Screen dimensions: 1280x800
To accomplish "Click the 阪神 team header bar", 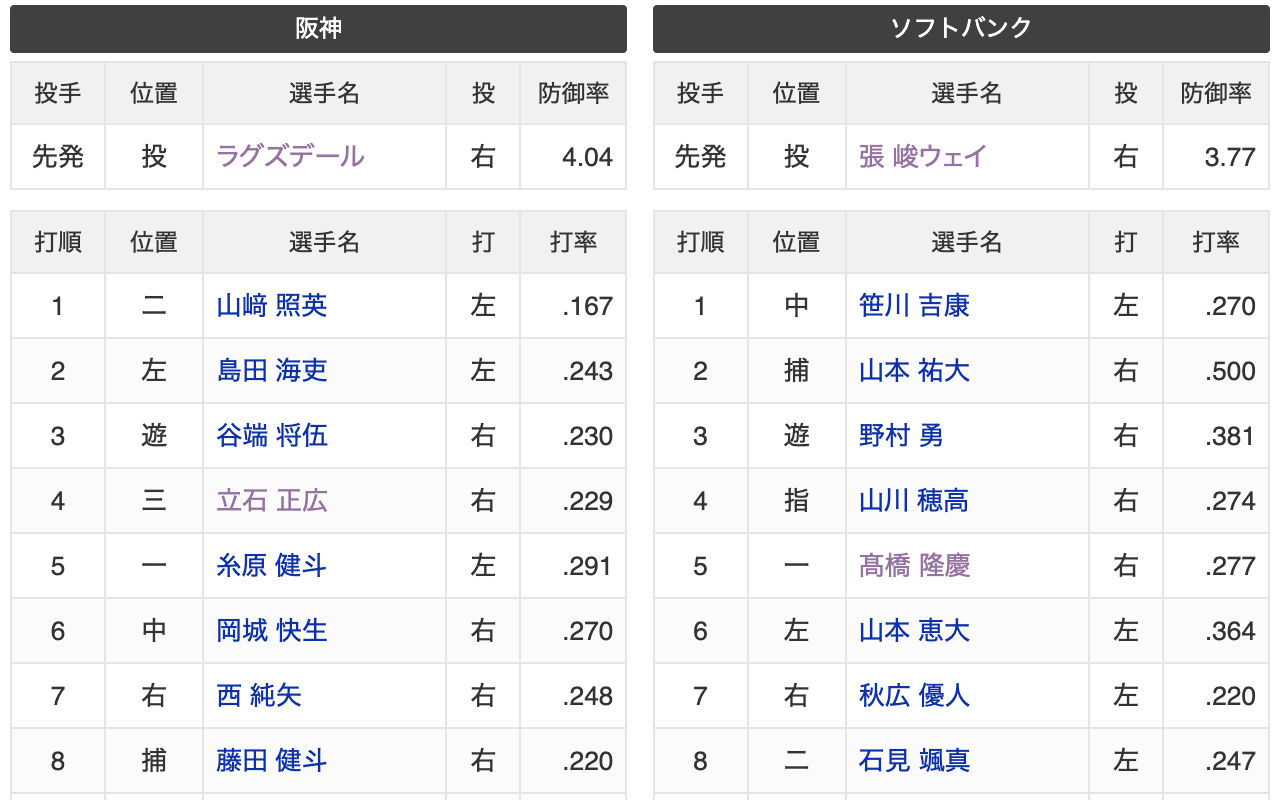I will click(x=318, y=29).
